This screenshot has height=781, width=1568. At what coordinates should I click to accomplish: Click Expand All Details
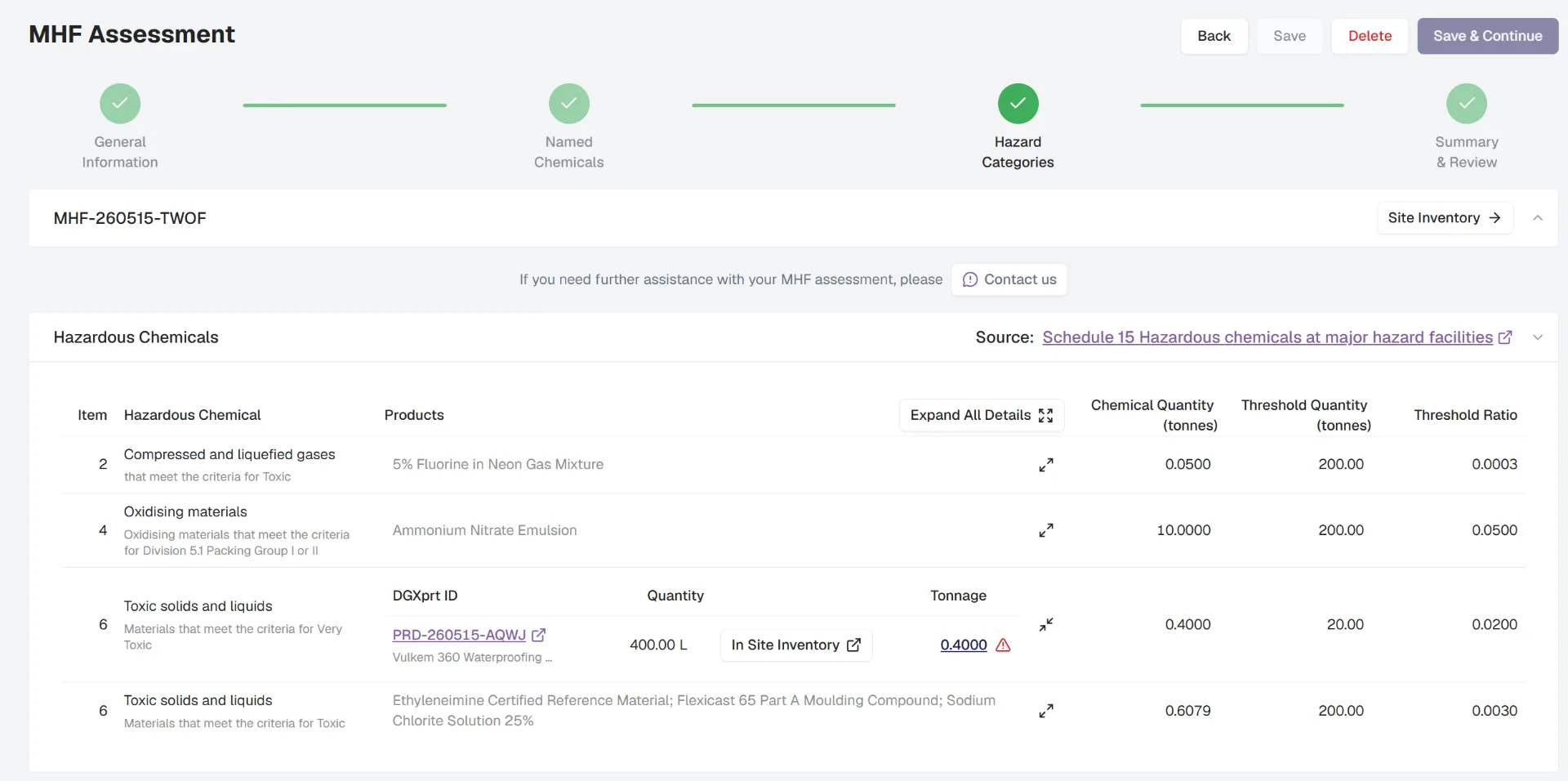[982, 415]
